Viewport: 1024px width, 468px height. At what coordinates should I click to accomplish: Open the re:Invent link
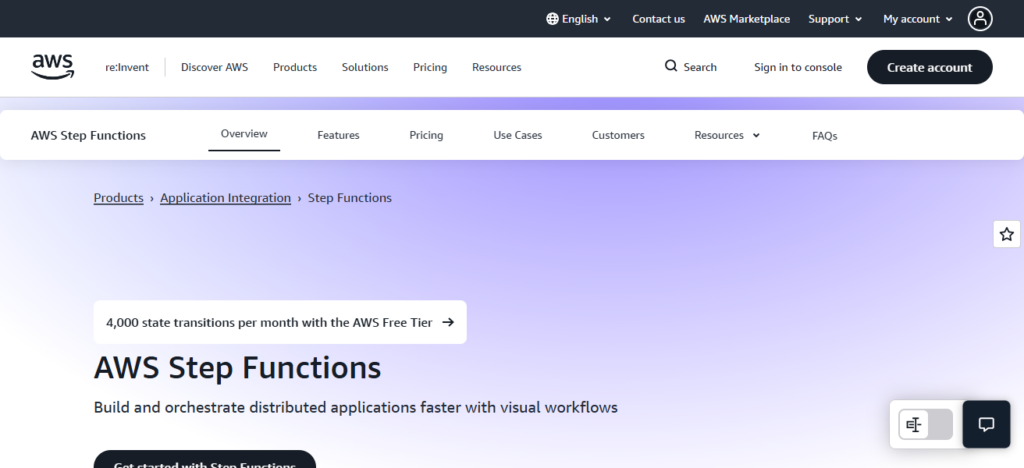tap(127, 67)
